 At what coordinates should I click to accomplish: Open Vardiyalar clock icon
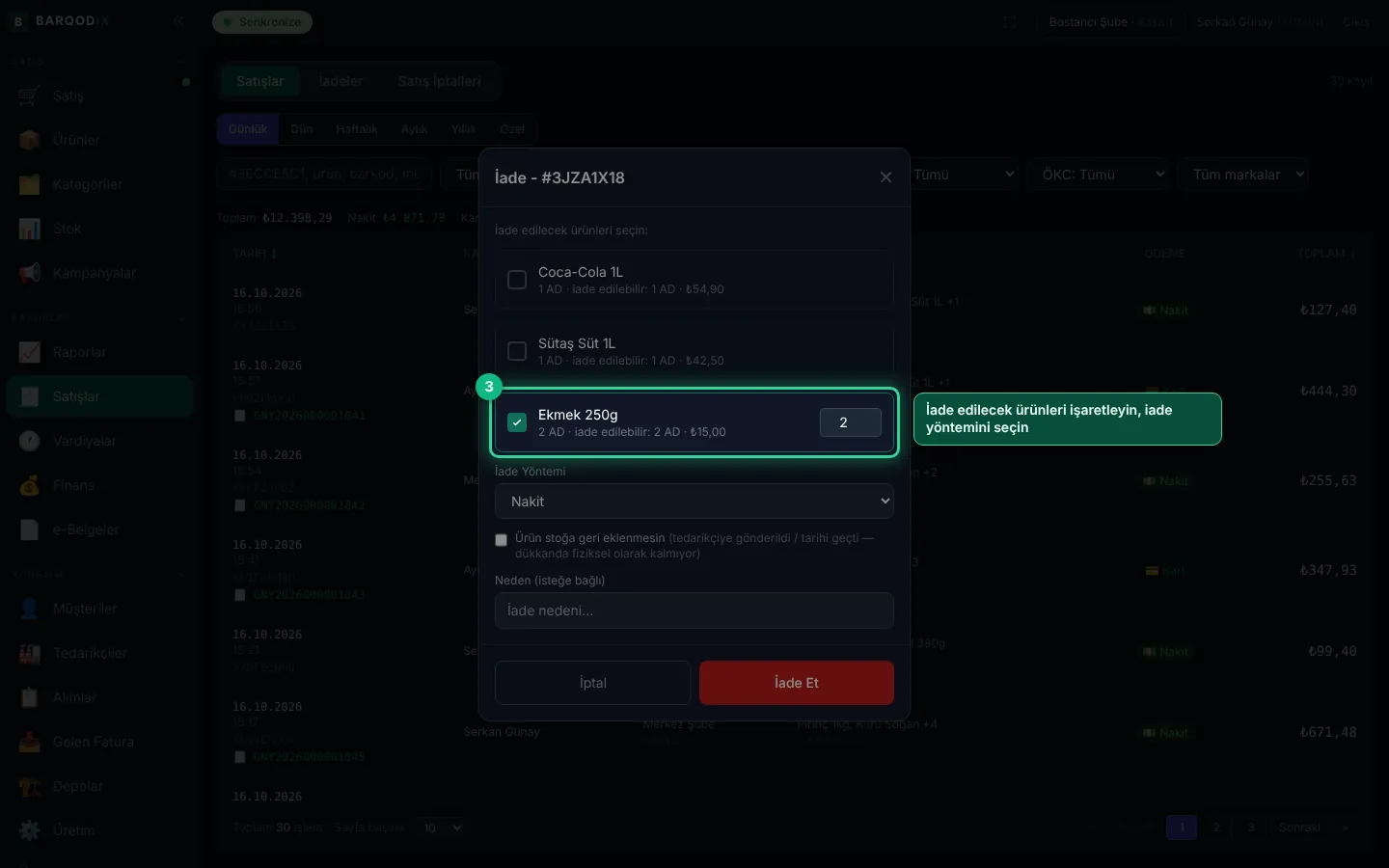(30, 441)
